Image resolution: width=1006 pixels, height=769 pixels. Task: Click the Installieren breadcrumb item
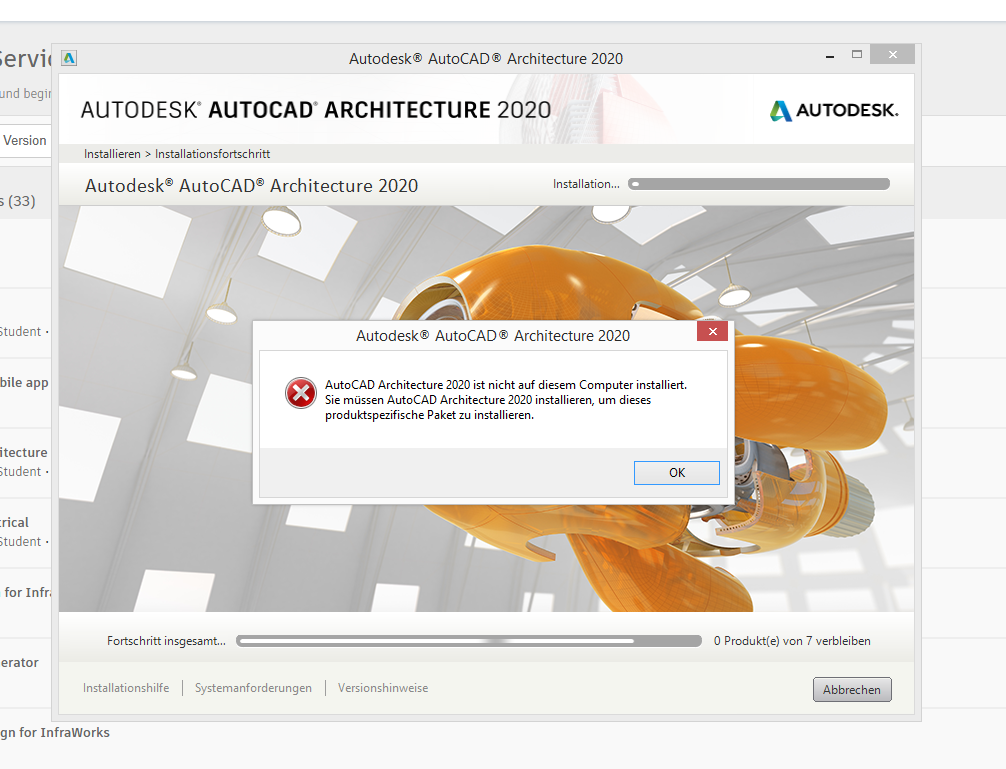click(x=112, y=154)
